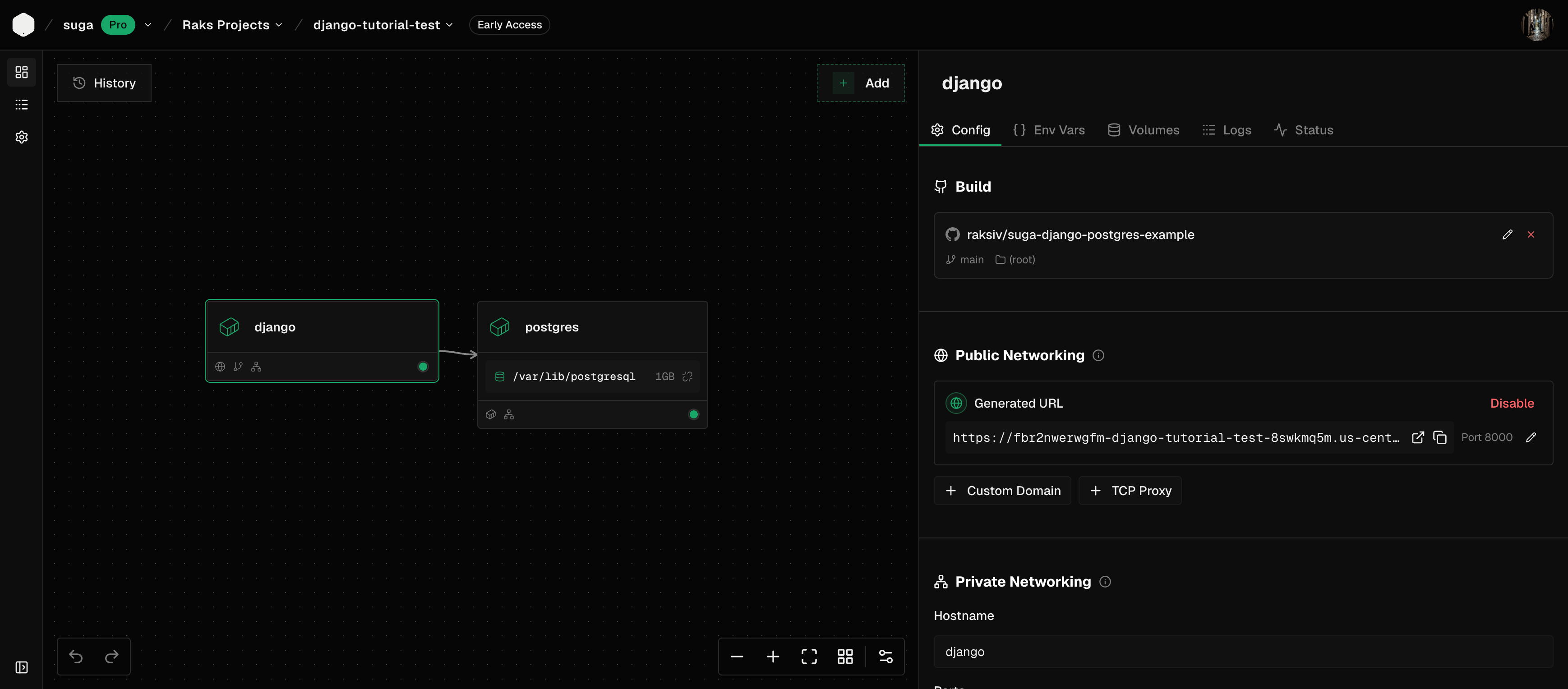The image size is (1568, 689).
Task: Disable the generated URL
Action: [x=1512, y=403]
